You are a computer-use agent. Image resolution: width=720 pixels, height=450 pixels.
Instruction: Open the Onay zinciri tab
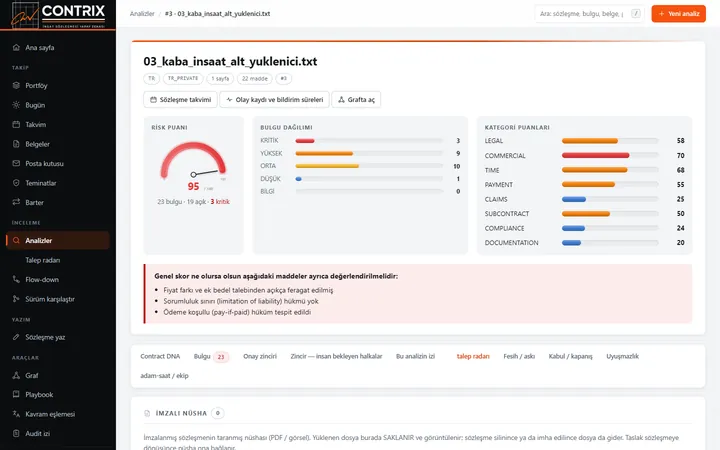point(260,356)
